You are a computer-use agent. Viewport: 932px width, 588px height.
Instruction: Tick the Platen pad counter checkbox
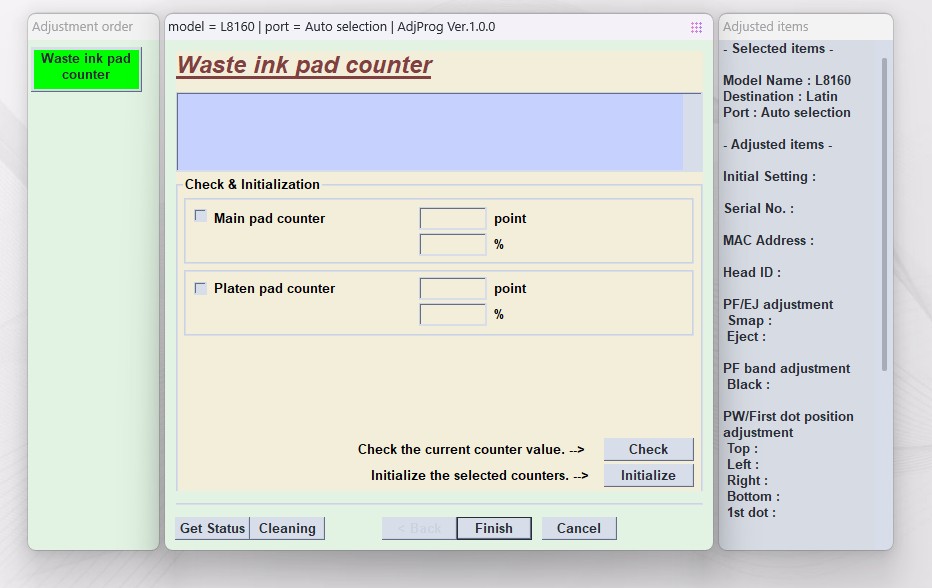[201, 288]
